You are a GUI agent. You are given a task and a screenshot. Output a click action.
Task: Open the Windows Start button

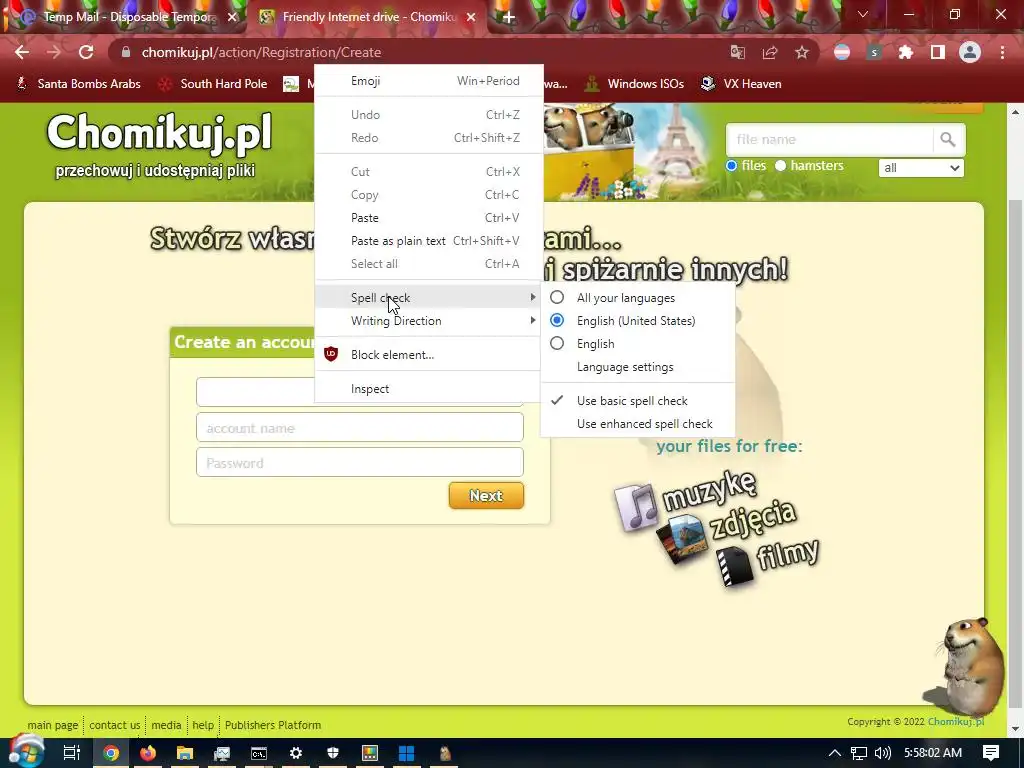(x=25, y=752)
